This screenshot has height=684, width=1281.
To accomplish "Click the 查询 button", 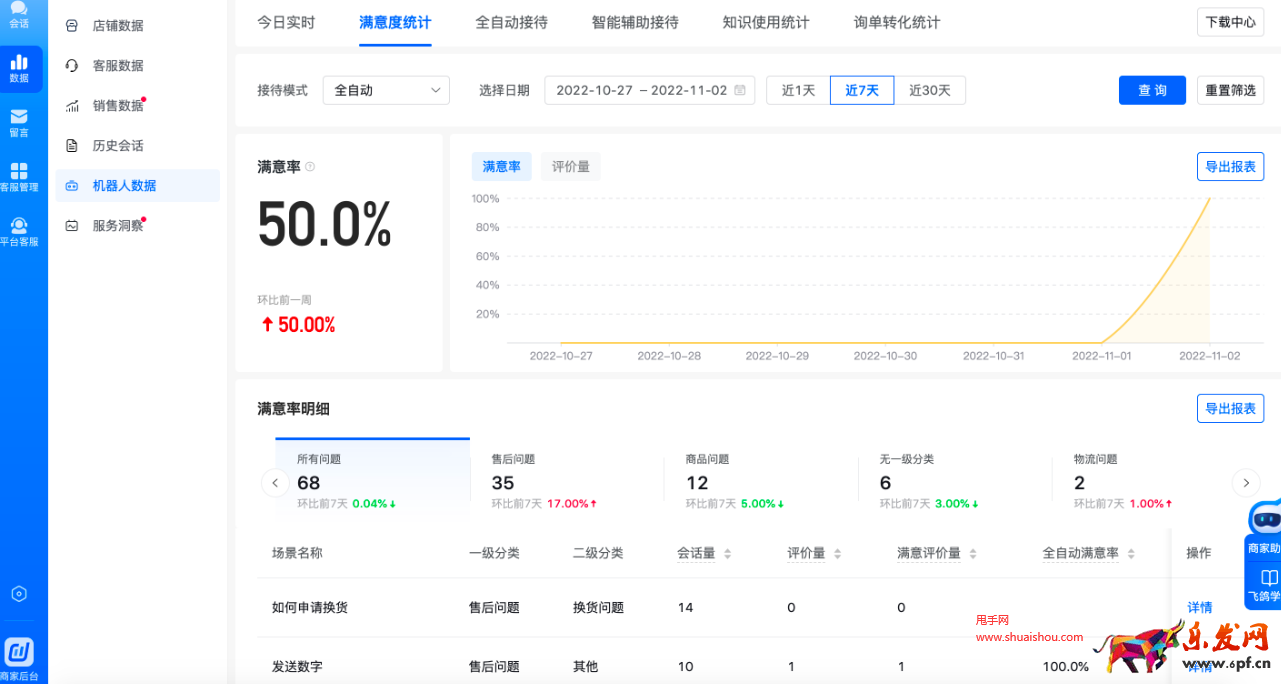I will (1151, 89).
